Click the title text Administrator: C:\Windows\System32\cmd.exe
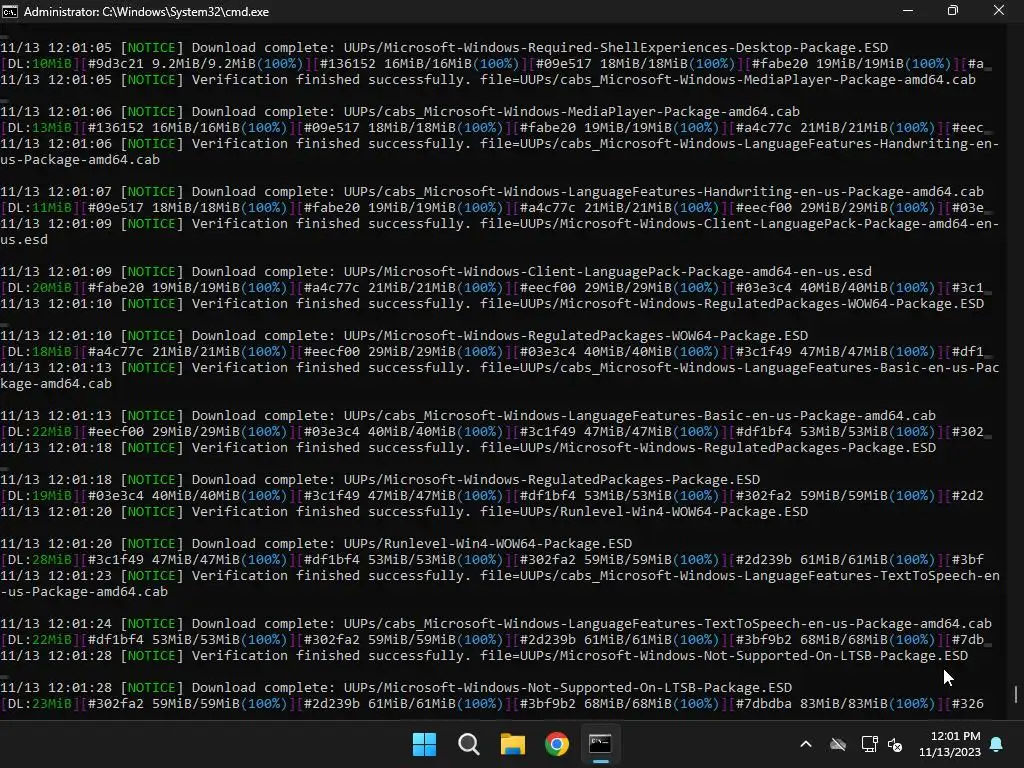Screen dimensions: 1024x768 coord(146,12)
